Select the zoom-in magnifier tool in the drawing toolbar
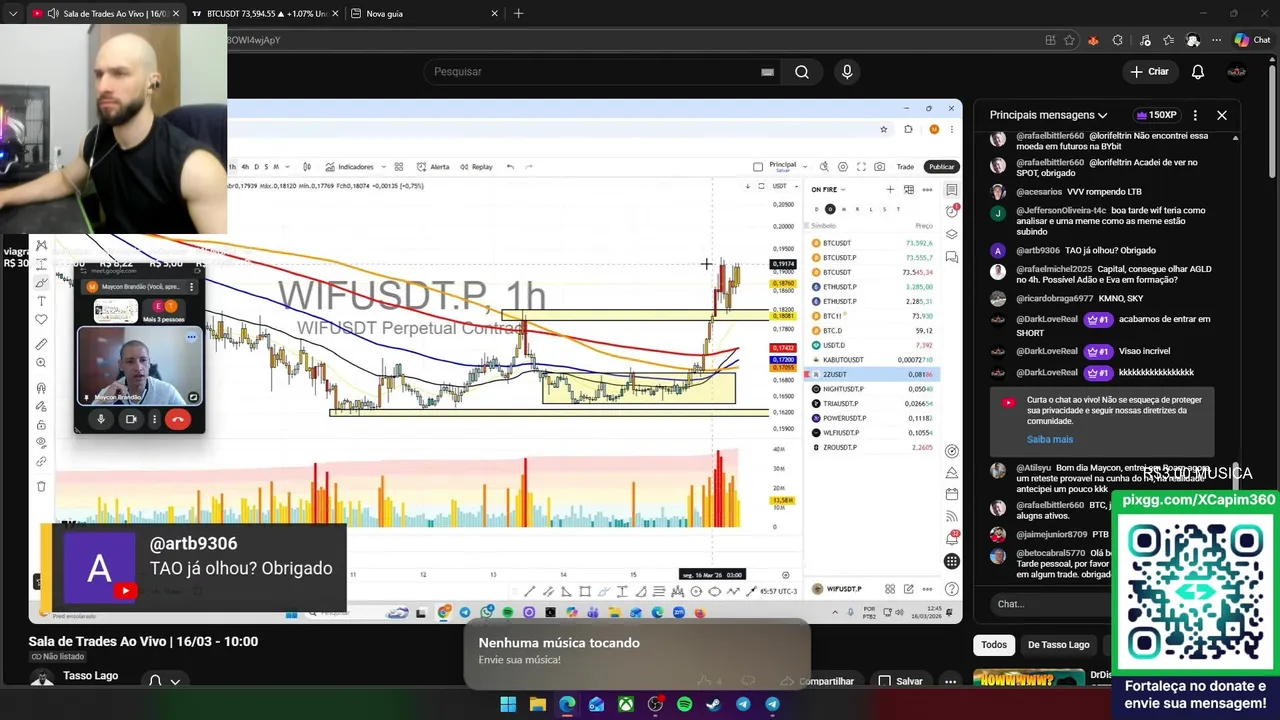The image size is (1280, 720). pos(41,363)
